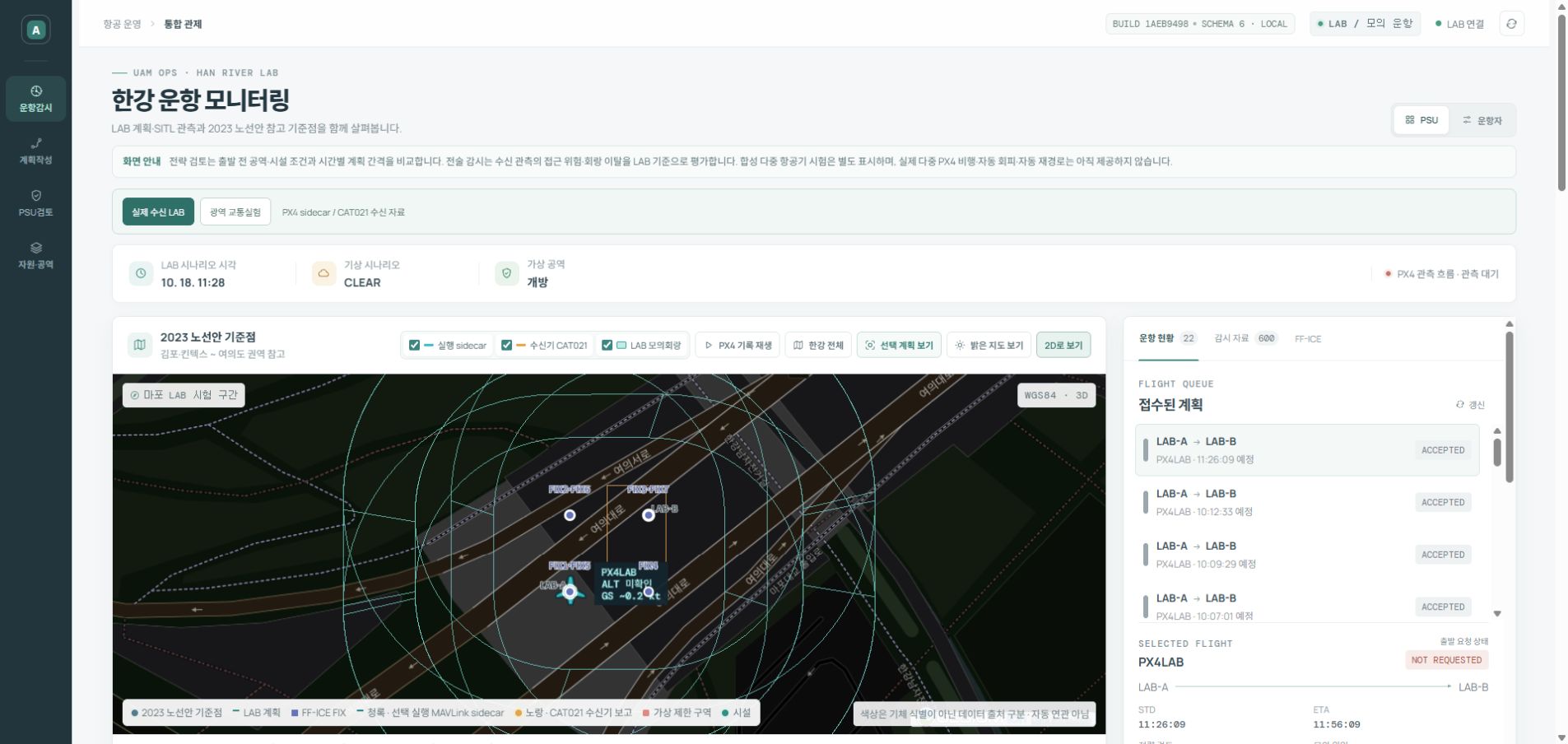The height and width of the screenshot is (744, 1568).
Task: Open the 운항감시 sidebar item
Action: coord(35,99)
